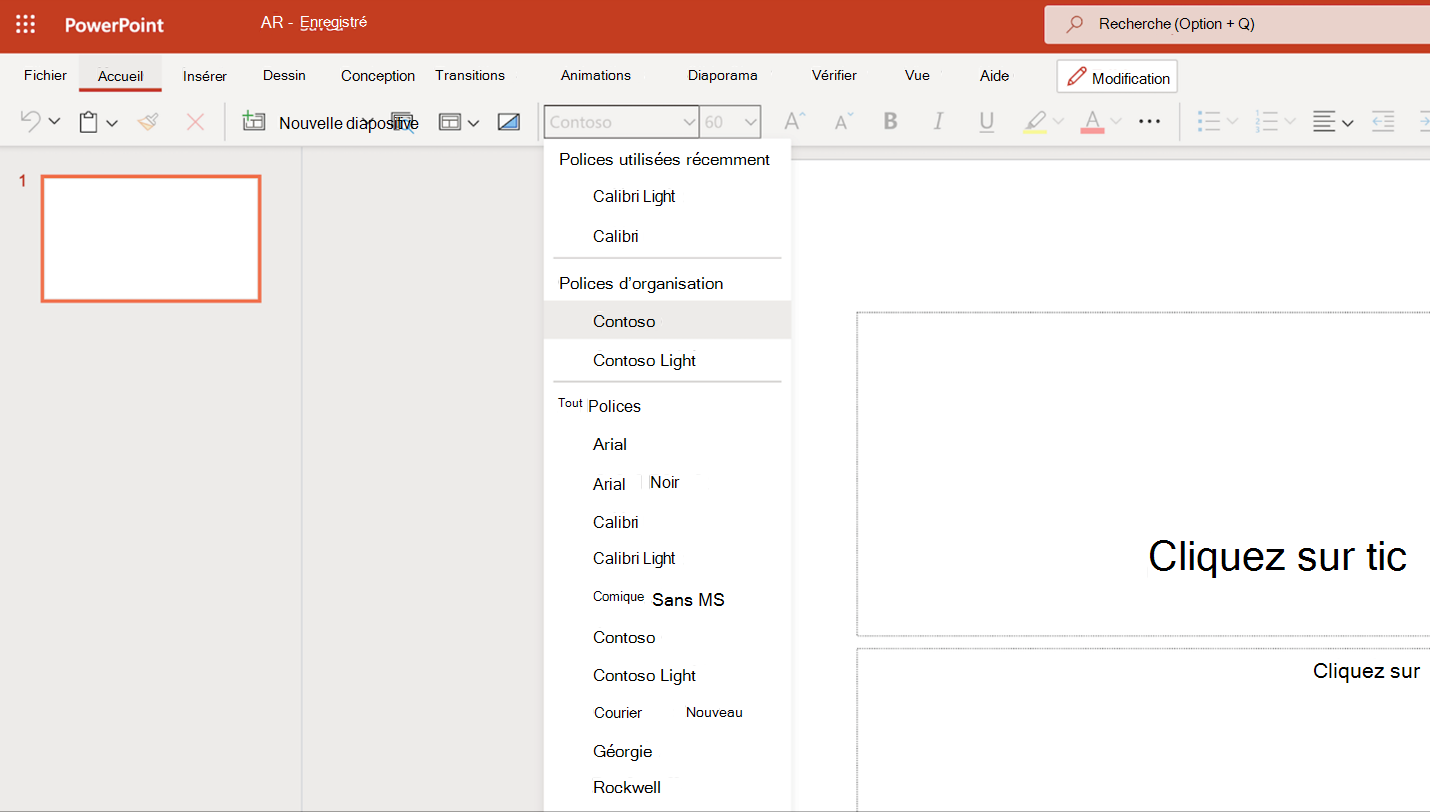Click the Modification mode button
This screenshot has width=1430, height=812.
(x=1117, y=77)
